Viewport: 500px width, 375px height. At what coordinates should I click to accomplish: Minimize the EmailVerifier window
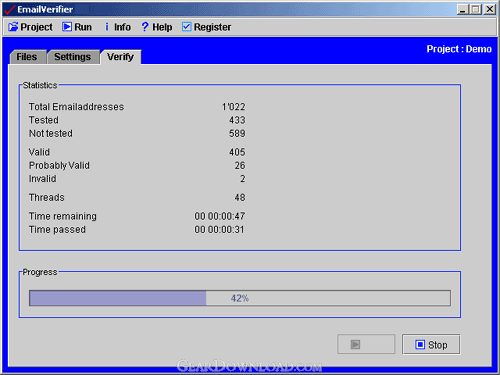click(x=463, y=9)
